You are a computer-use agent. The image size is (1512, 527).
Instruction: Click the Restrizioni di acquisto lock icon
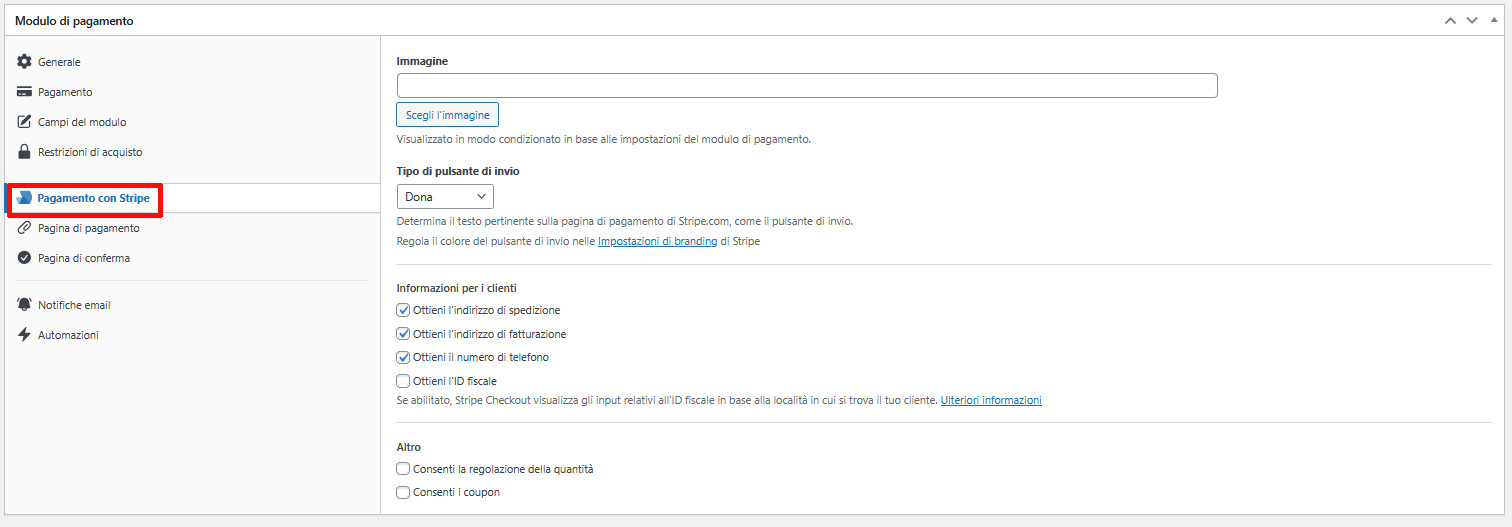pyautogui.click(x=25, y=152)
